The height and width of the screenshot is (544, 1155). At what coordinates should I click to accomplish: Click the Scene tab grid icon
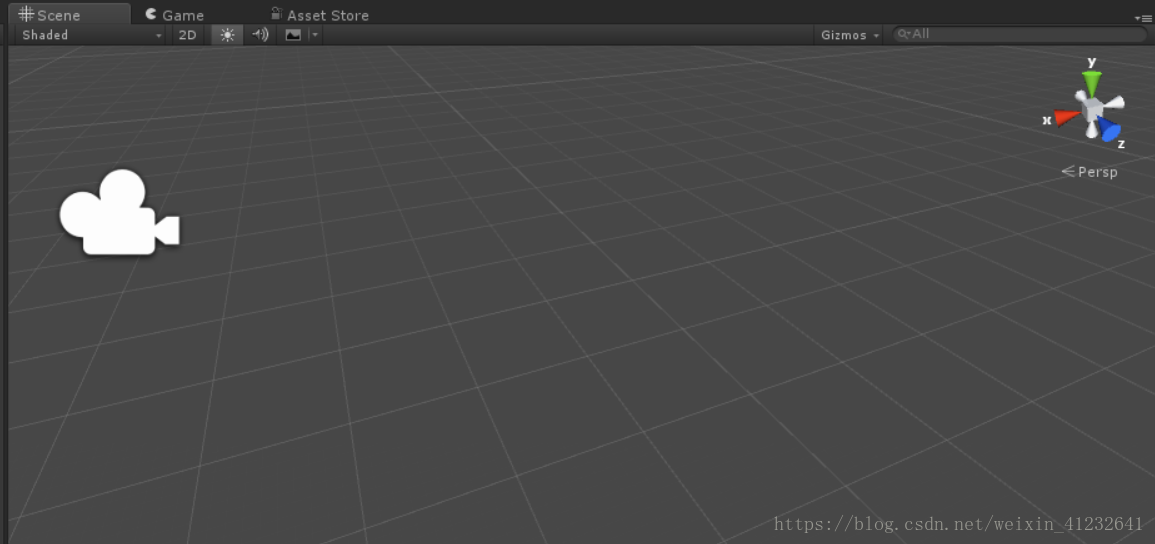tap(27, 14)
